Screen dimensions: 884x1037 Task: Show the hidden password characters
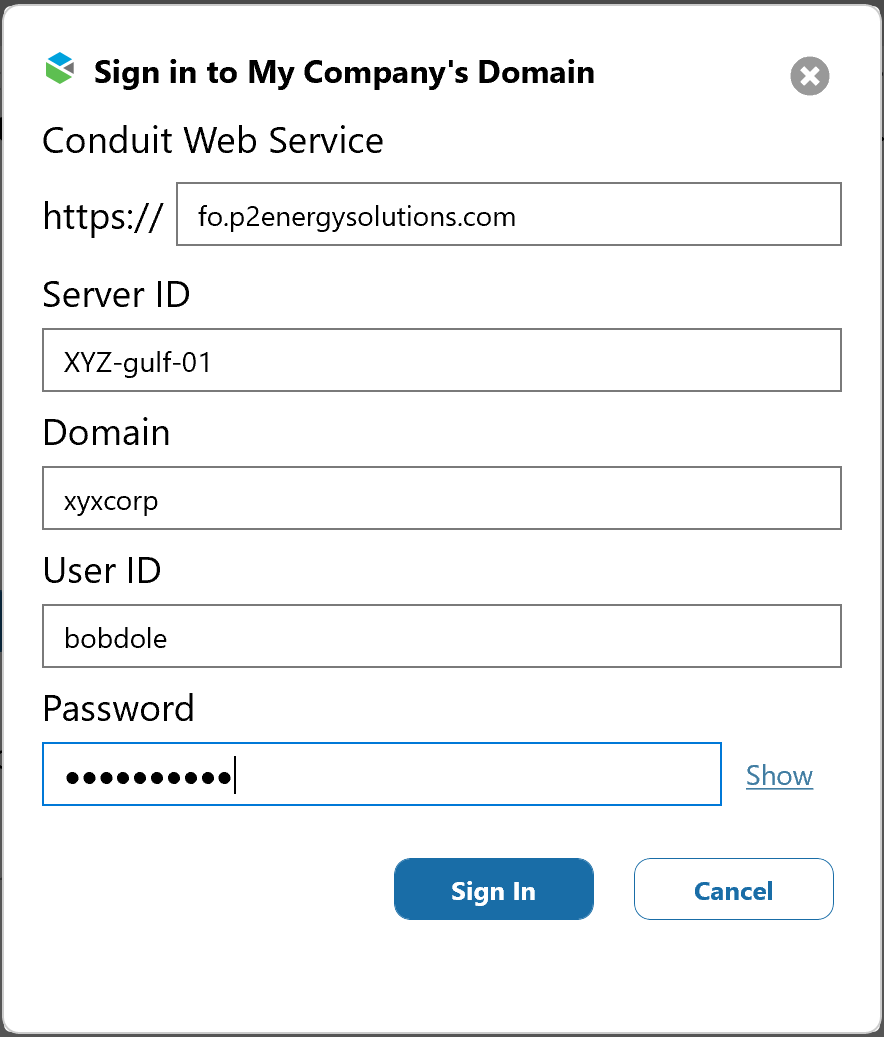pos(779,775)
